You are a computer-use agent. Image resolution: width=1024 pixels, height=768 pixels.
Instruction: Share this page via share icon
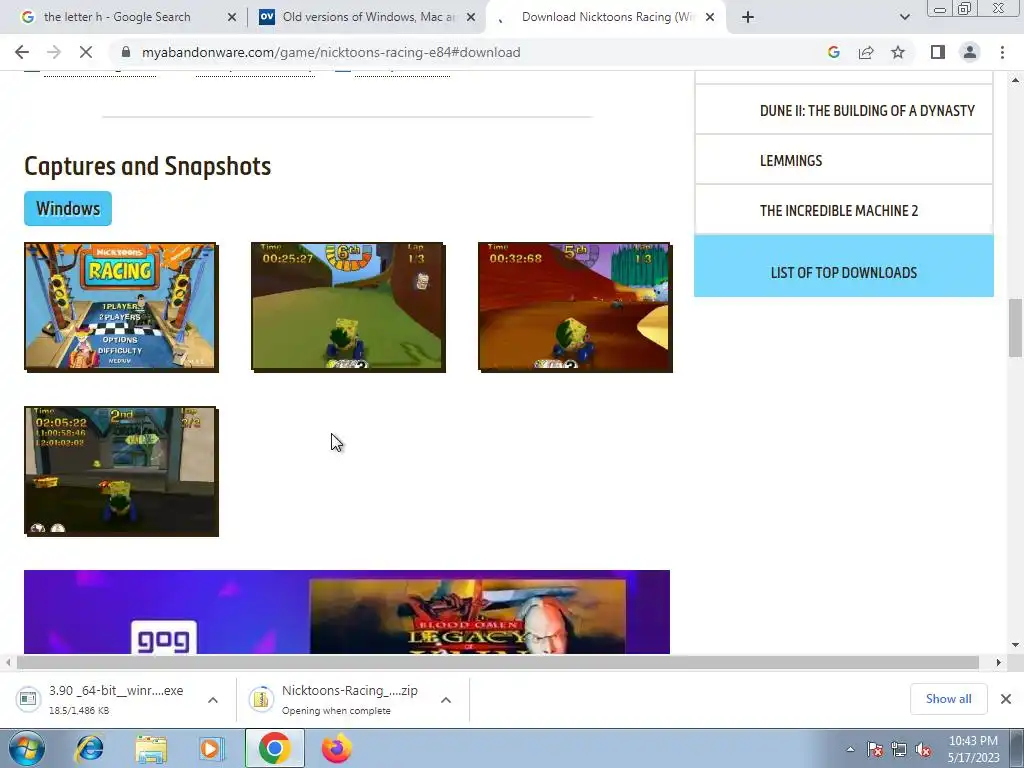(866, 52)
